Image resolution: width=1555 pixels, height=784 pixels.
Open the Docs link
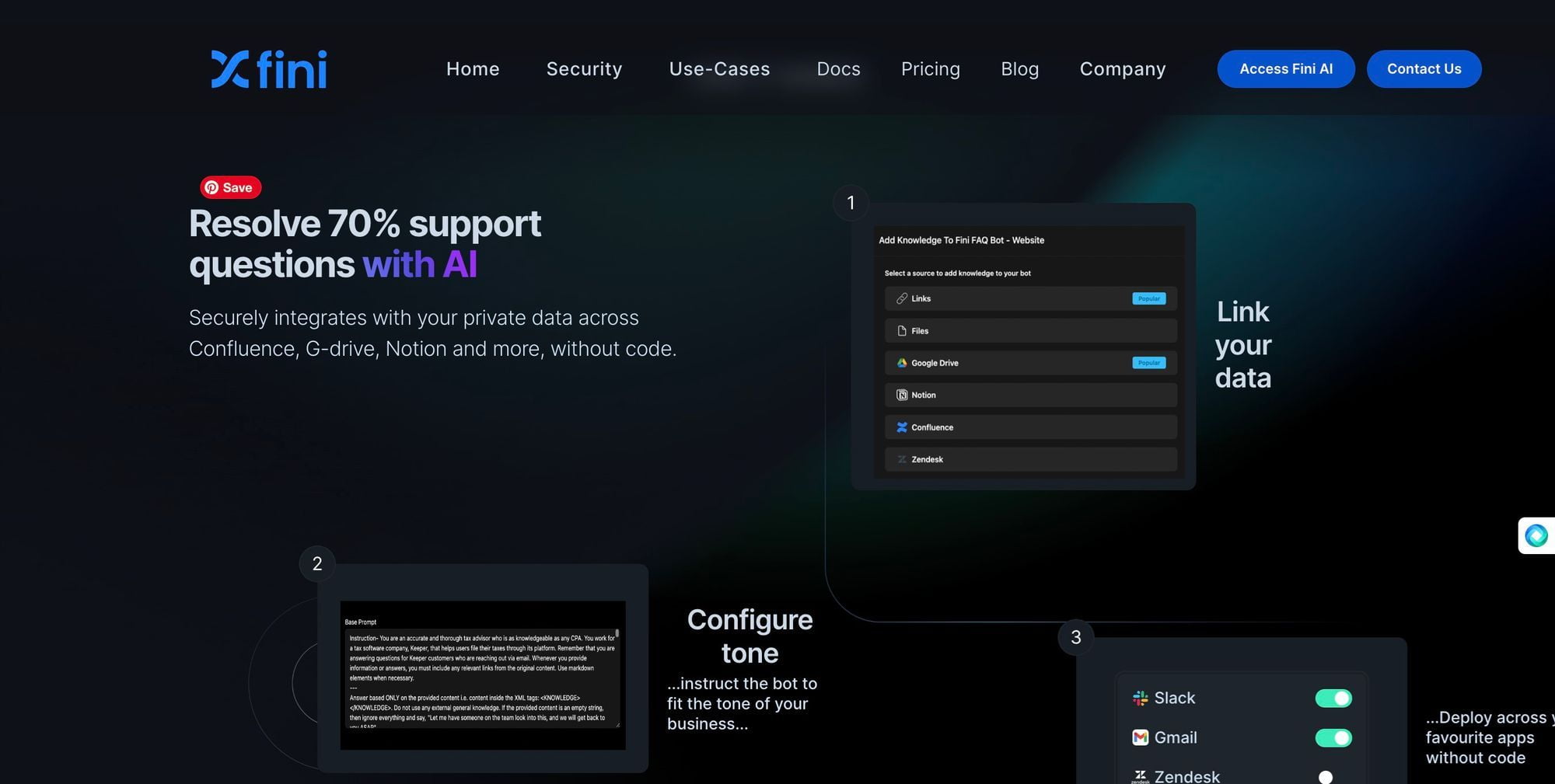pos(838,69)
